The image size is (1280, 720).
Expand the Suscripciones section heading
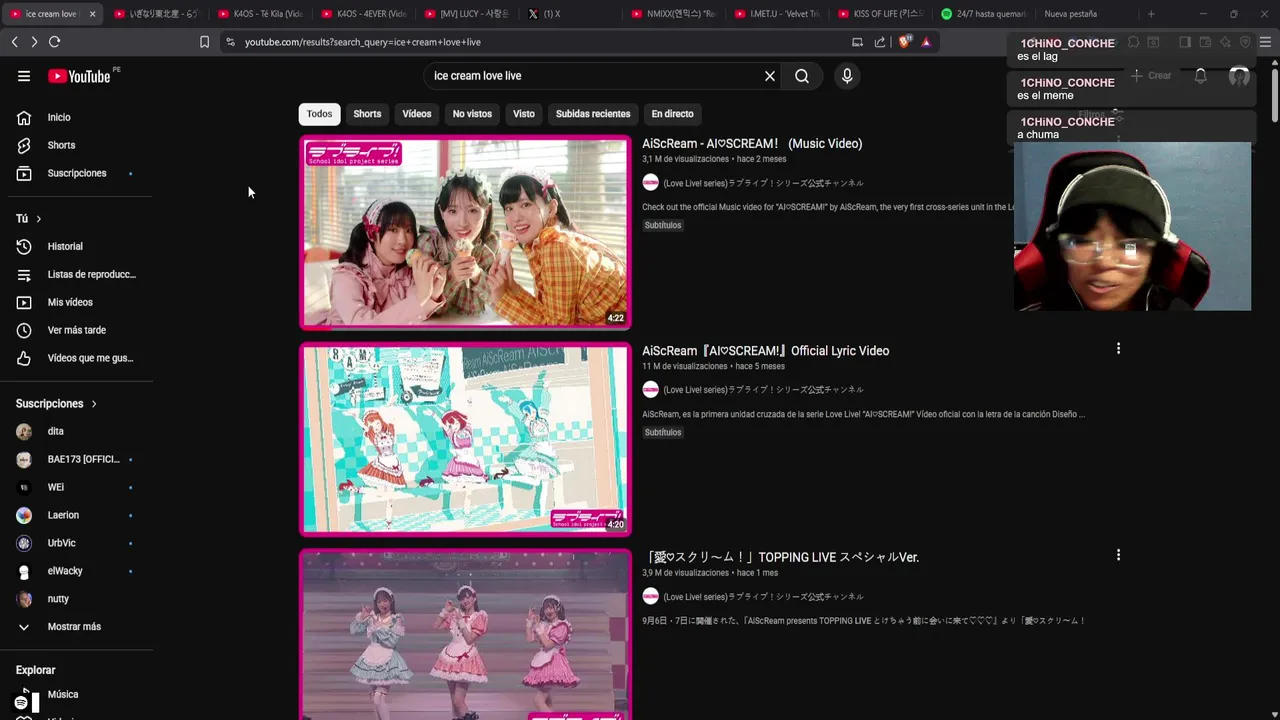pos(56,404)
